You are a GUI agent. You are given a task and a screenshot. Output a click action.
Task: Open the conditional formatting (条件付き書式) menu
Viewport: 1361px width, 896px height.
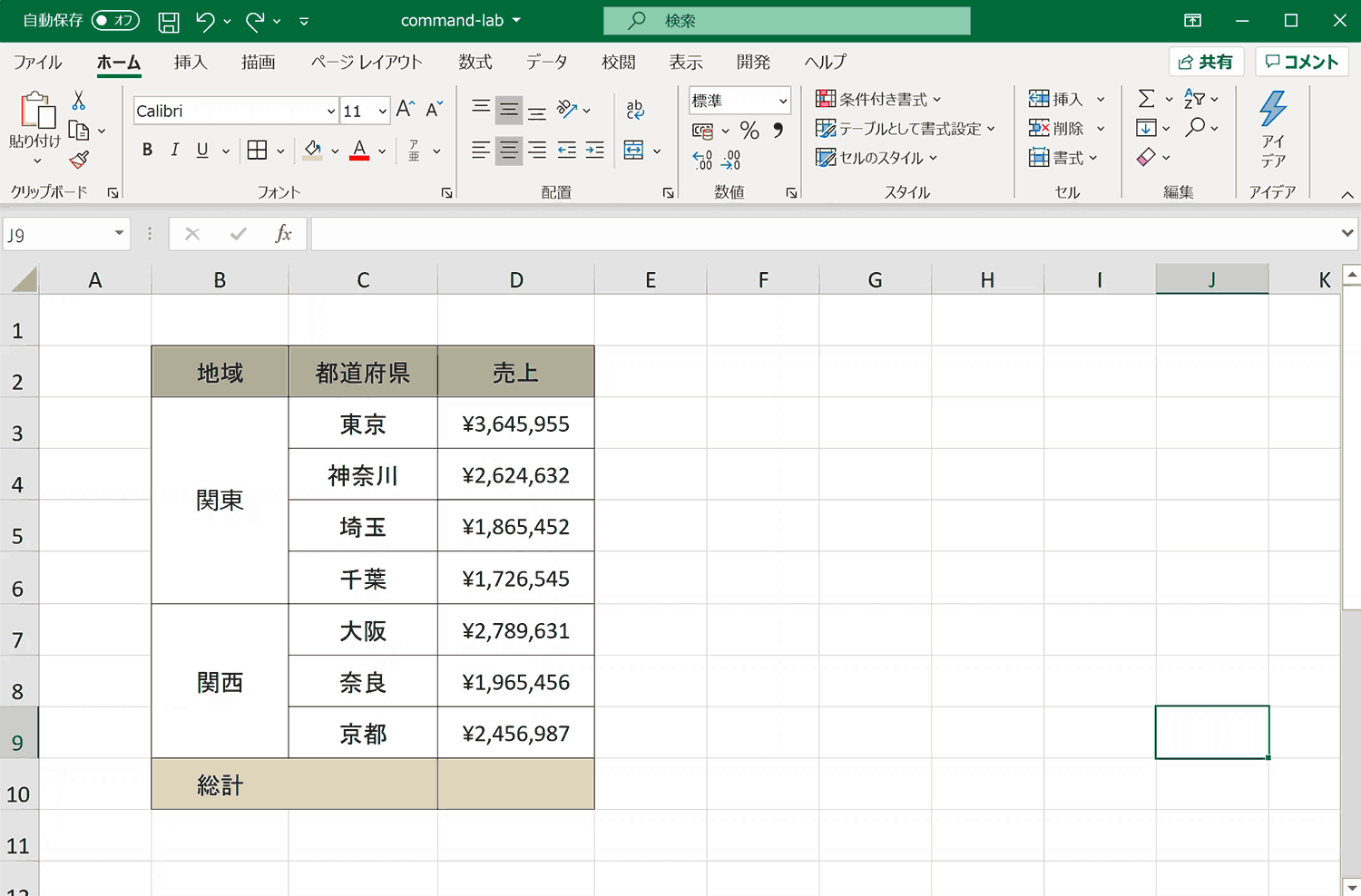876,98
